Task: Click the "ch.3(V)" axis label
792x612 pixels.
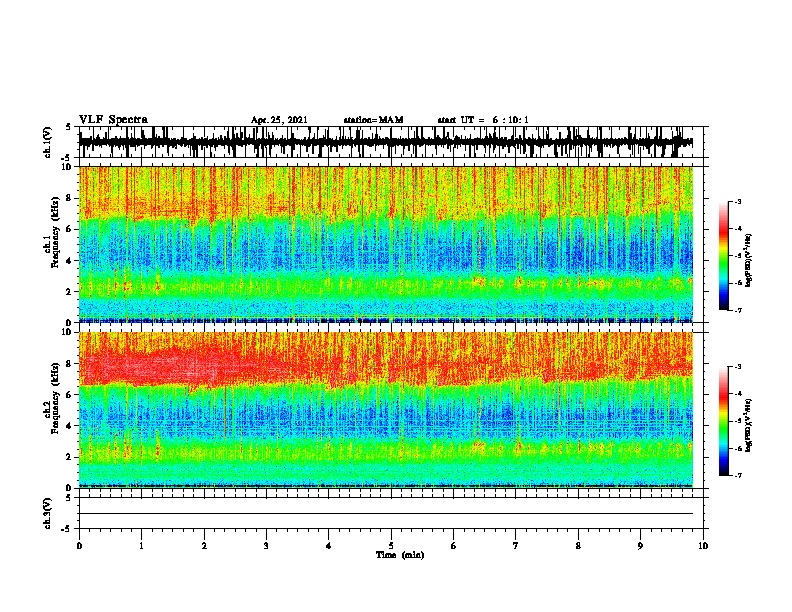Action: tap(48, 513)
